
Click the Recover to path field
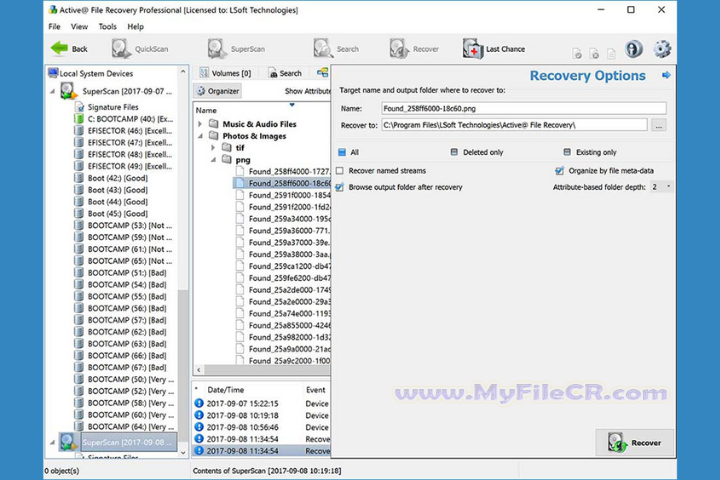(x=514, y=125)
